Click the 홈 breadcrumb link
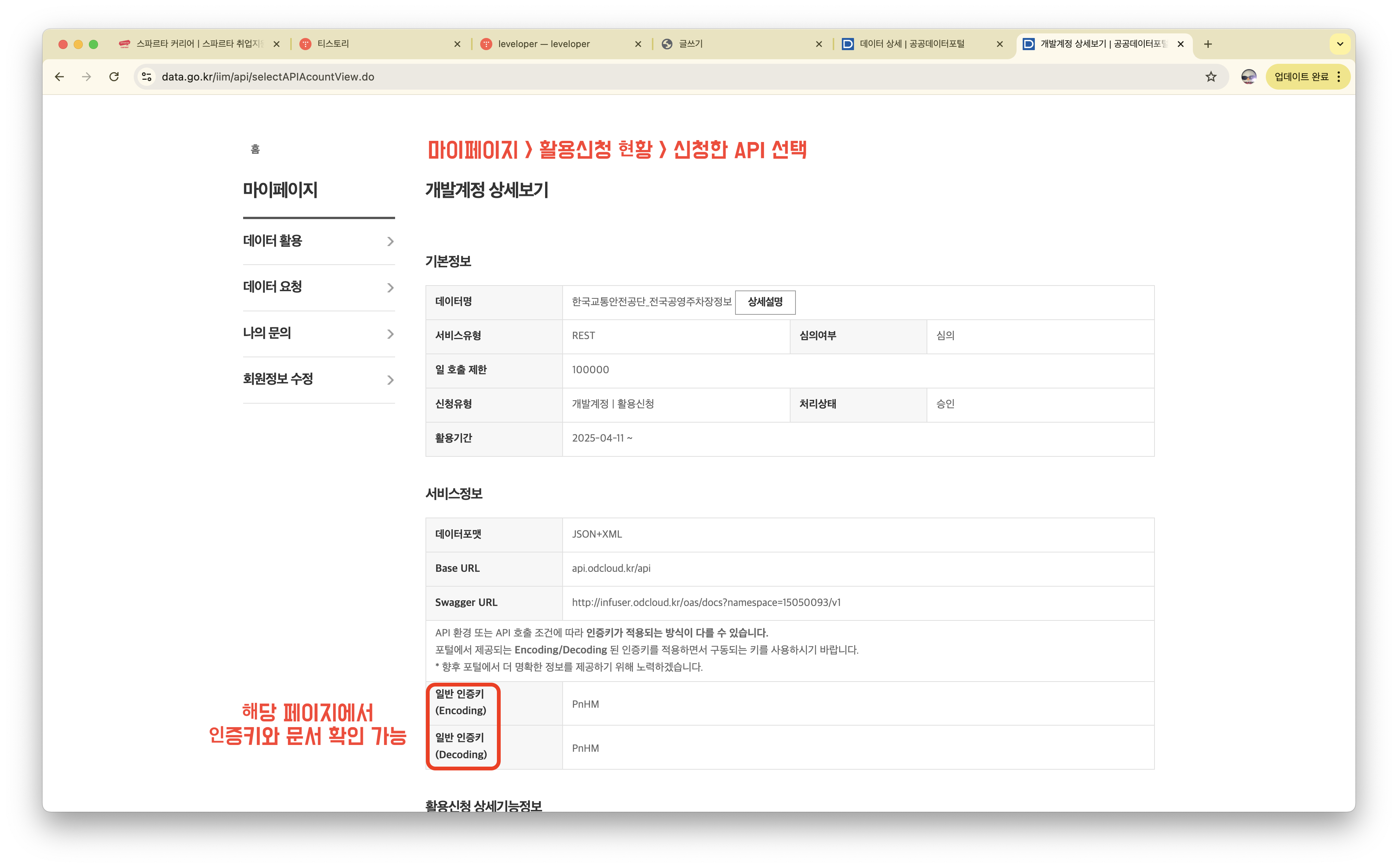Image resolution: width=1398 pixels, height=868 pixels. click(x=255, y=149)
